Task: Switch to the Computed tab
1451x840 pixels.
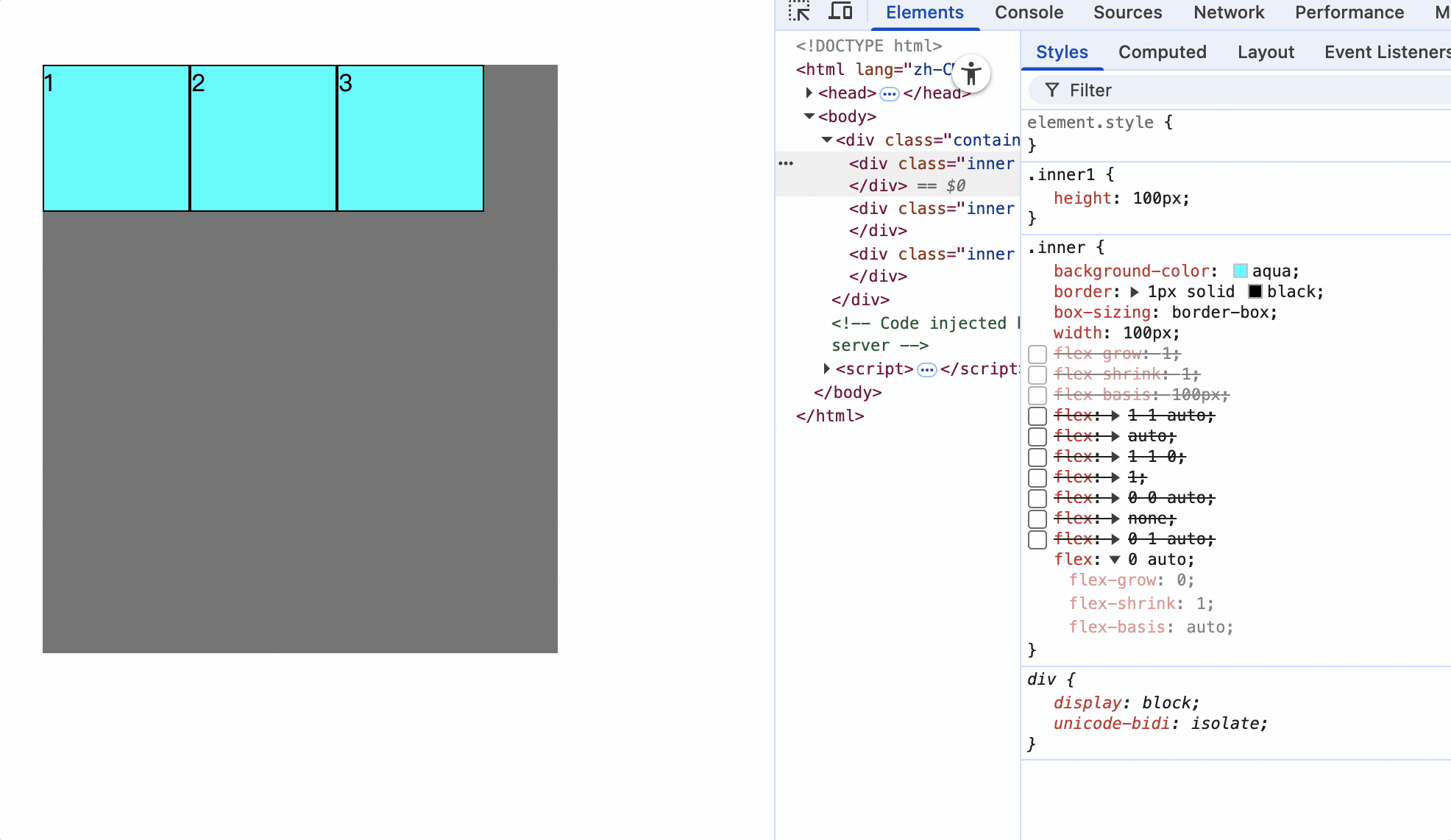Action: pyautogui.click(x=1162, y=52)
